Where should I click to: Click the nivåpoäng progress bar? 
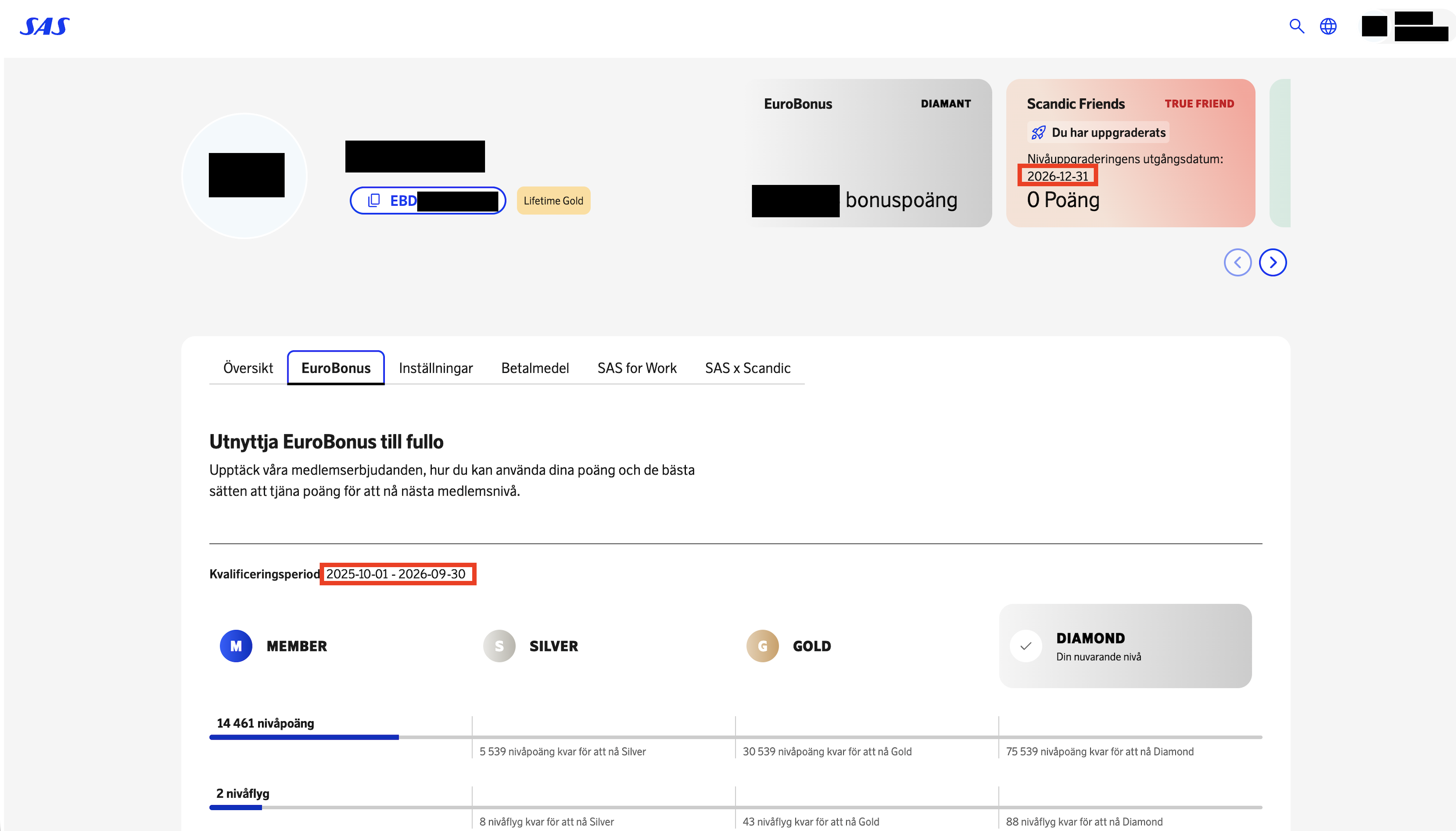(x=736, y=737)
